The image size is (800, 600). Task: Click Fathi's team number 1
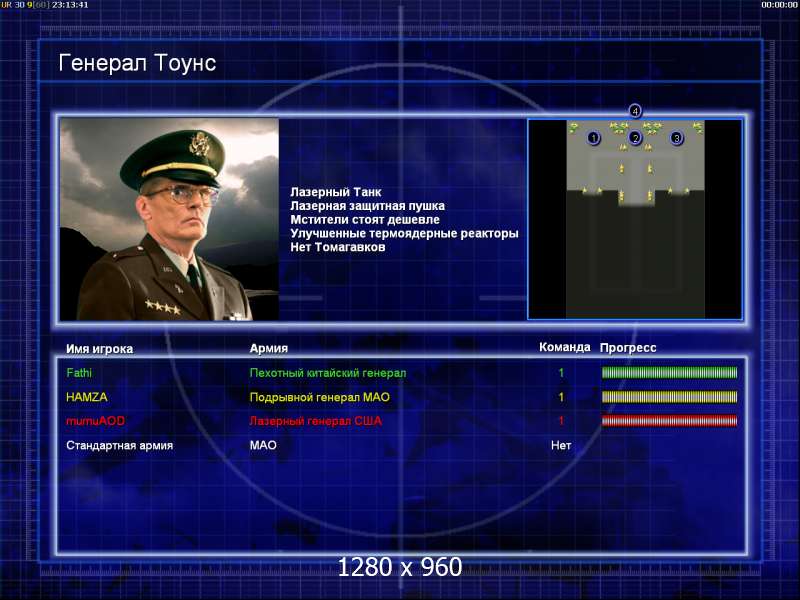[x=561, y=373]
